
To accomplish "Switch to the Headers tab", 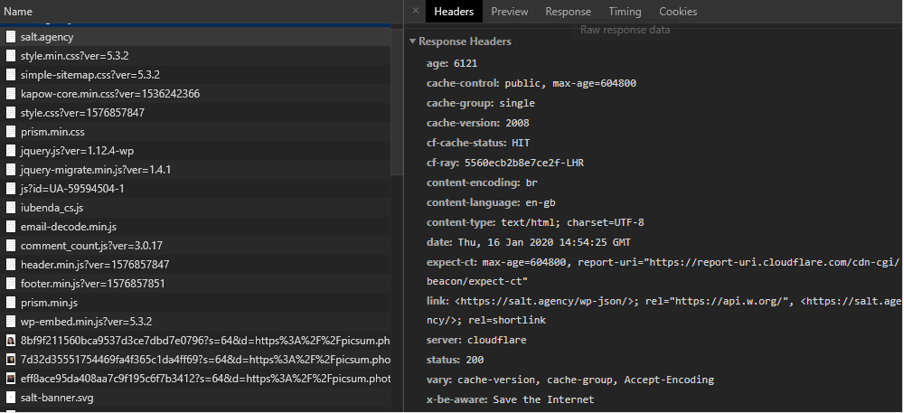I will 454,12.
